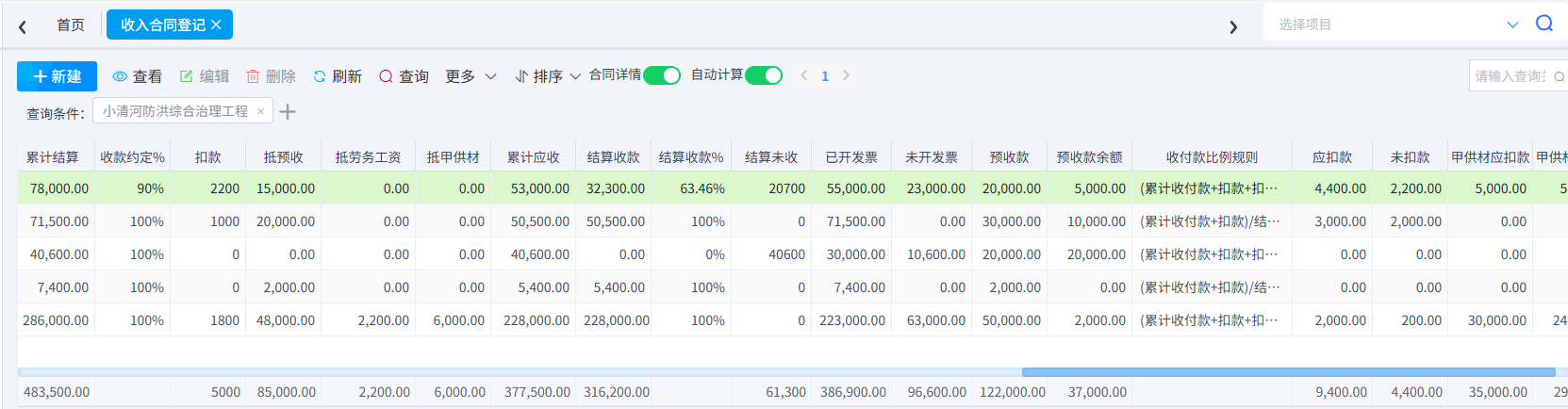Viewport: 1568px width, 409px height.
Task: Click the 收付款比例规则 column header
Action: click(x=1213, y=157)
